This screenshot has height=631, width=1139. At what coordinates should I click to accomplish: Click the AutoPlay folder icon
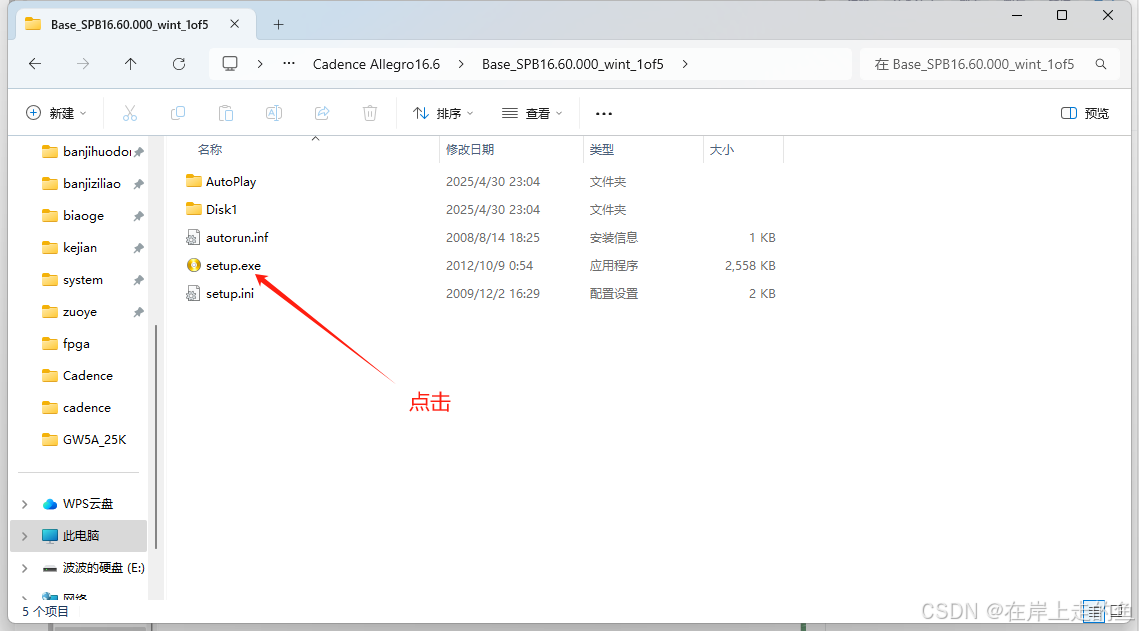(x=193, y=182)
